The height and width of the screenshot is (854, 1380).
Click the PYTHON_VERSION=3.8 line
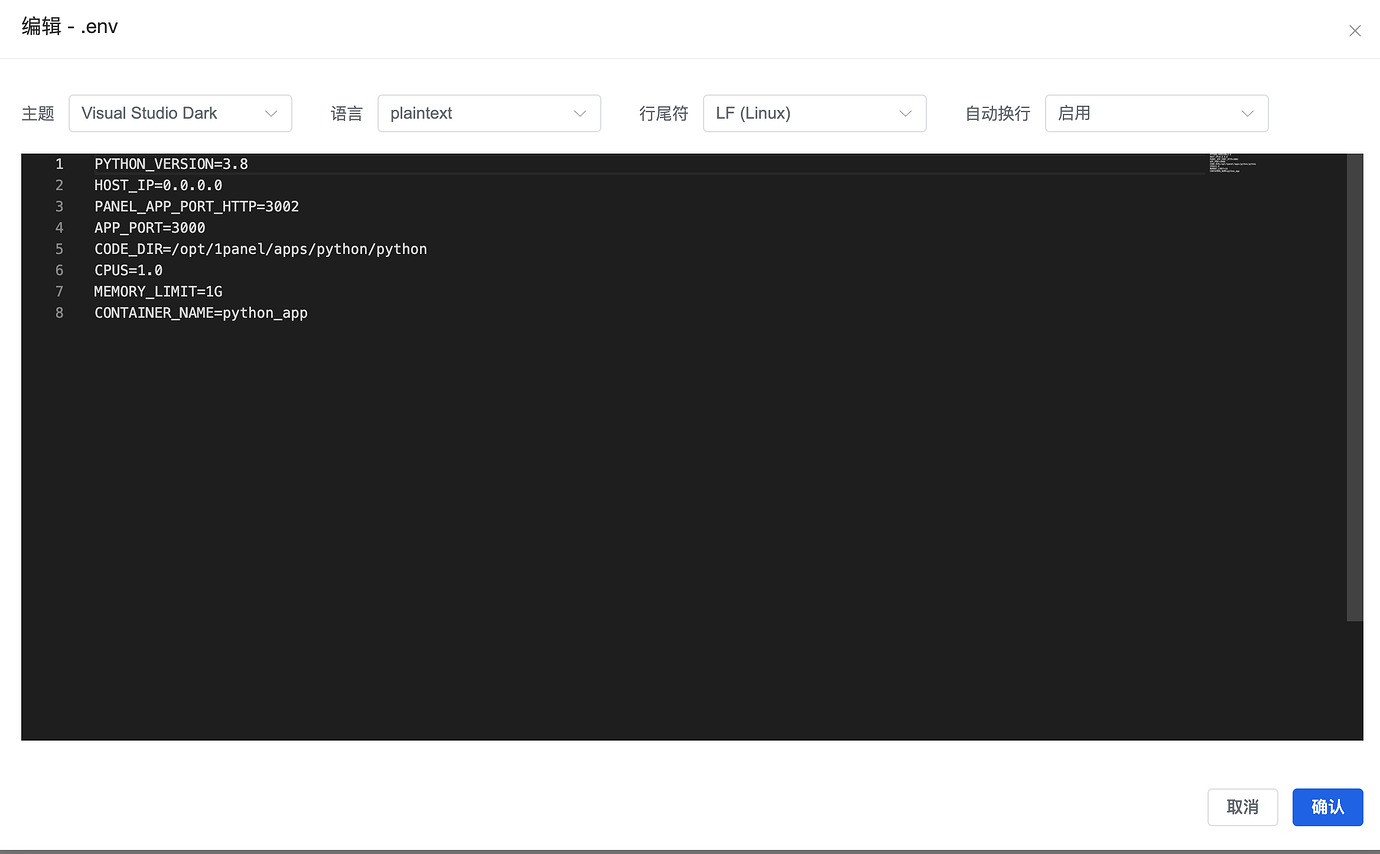click(x=170, y=163)
